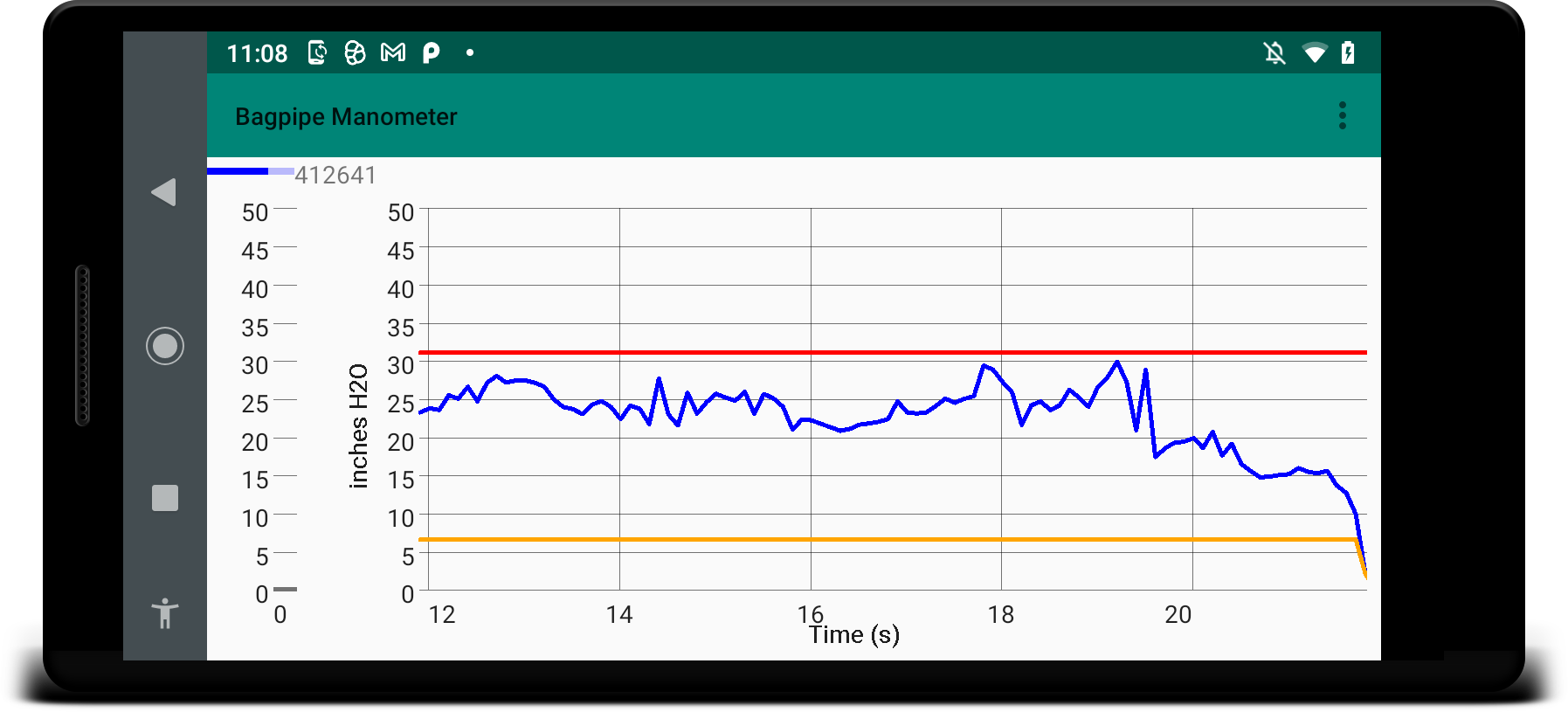Tap the accessibility person icon
The image size is (1568, 712).
[164, 613]
